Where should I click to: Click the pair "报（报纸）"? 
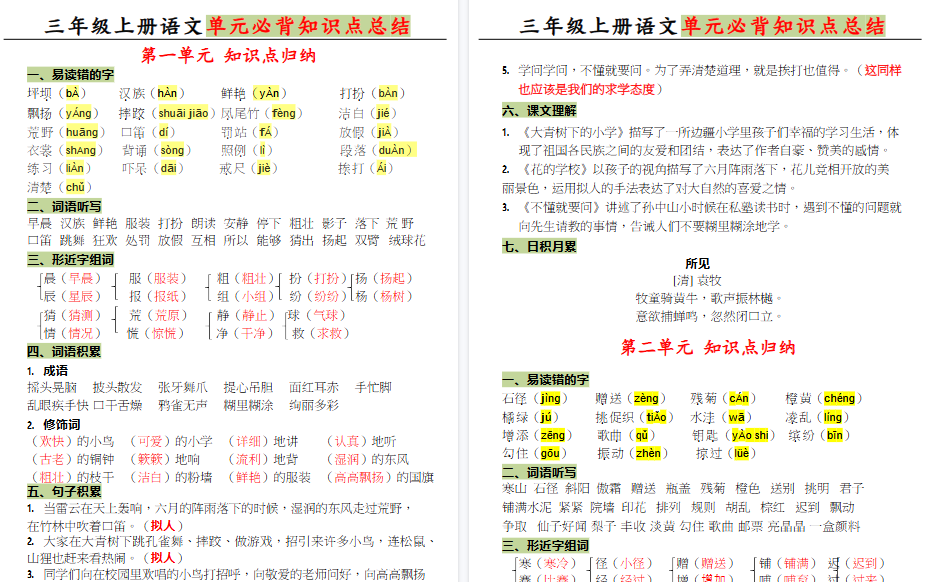tap(158, 296)
